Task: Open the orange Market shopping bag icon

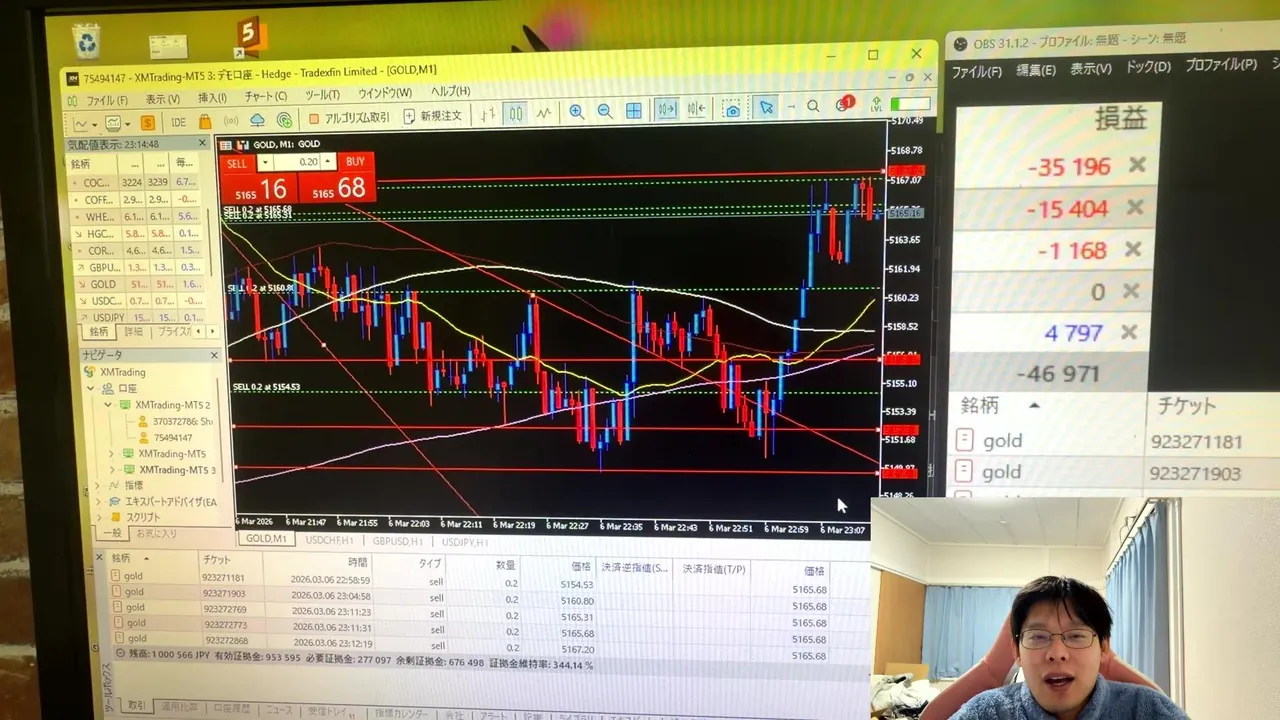Action: coord(205,122)
